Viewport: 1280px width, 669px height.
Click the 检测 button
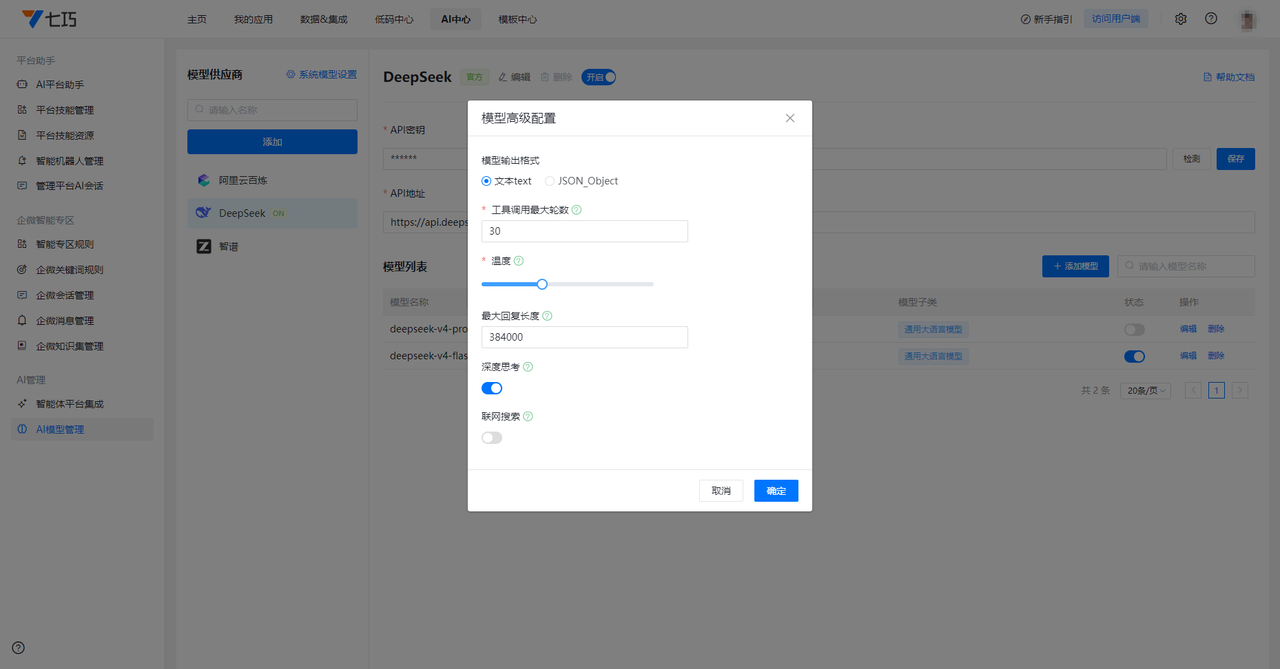click(x=1192, y=159)
